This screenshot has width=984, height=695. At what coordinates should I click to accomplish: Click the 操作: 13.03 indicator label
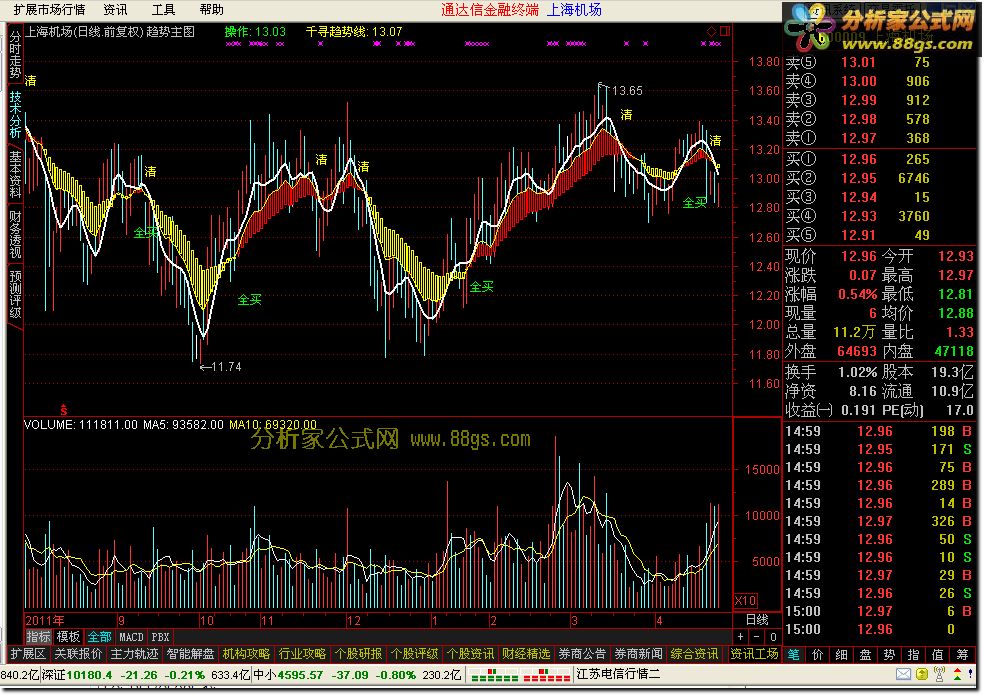(255, 31)
